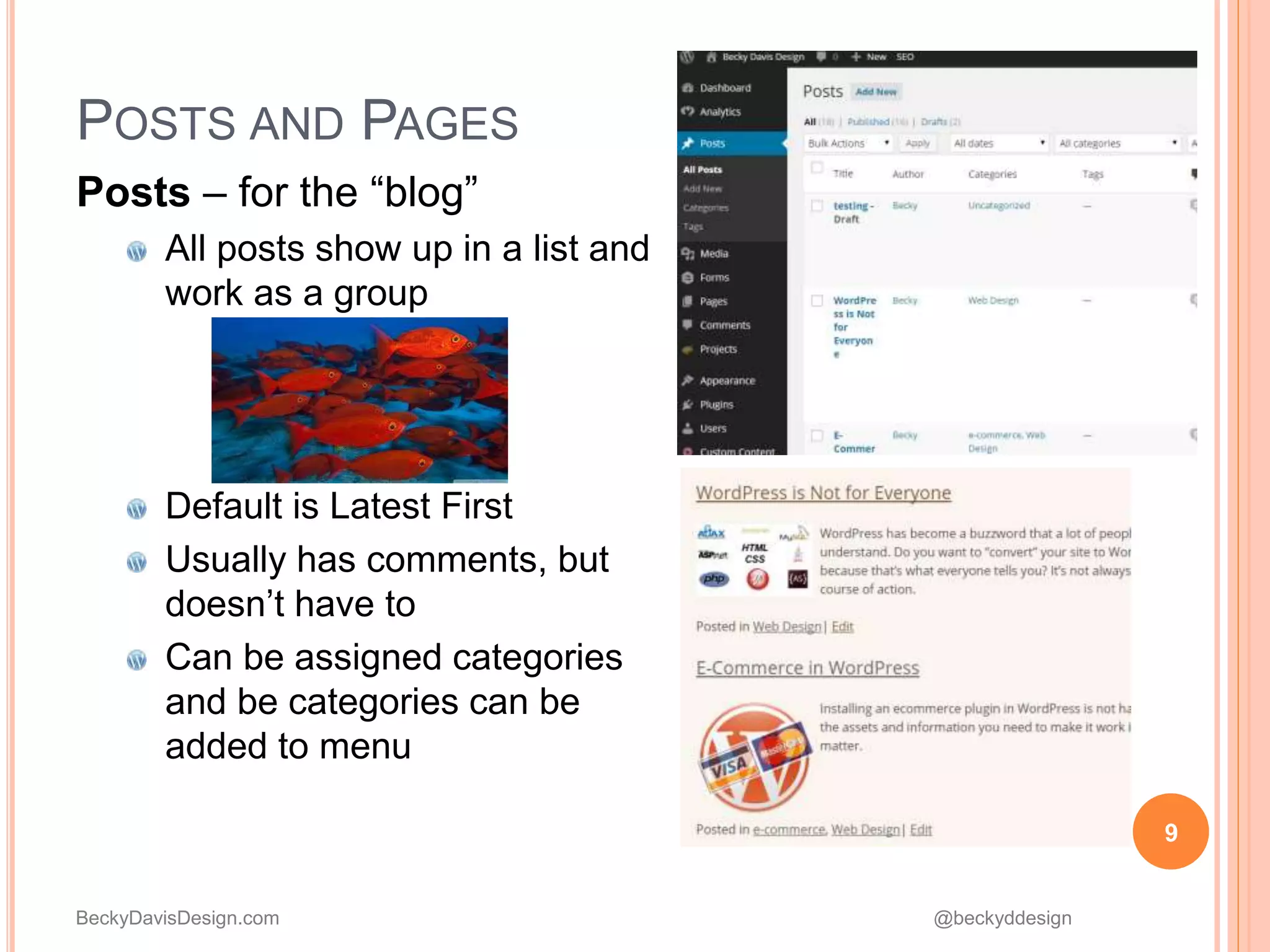The height and width of the screenshot is (952, 1270).
Task: Check the box for the testing - Draft post
Action: click(x=817, y=205)
